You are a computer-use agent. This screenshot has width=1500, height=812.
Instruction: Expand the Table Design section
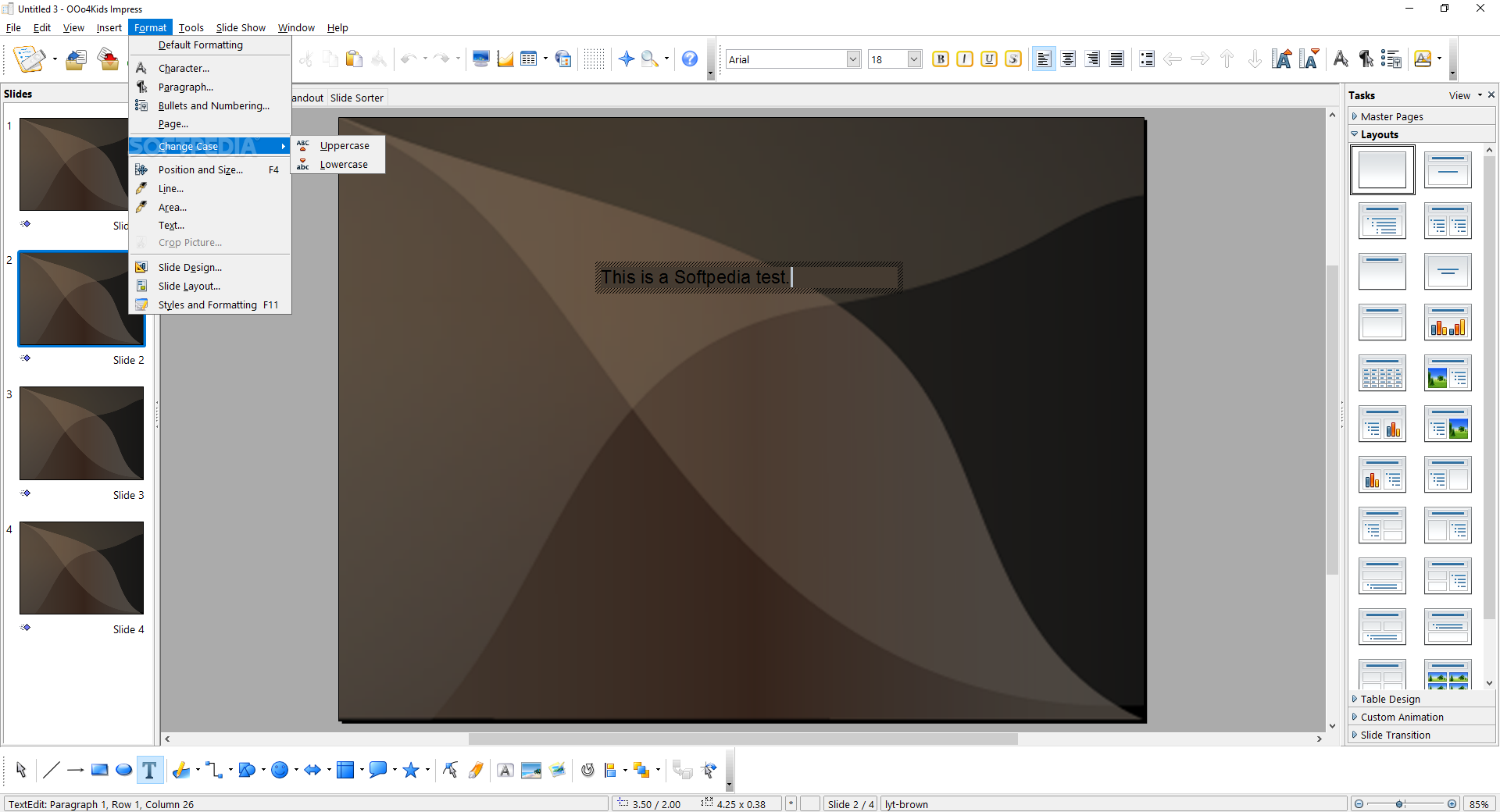[1420, 699]
